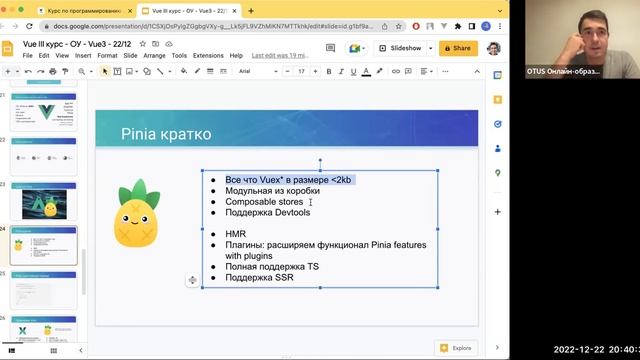The width and height of the screenshot is (640, 360).
Task: Open the Edit menu
Action: (44, 56)
